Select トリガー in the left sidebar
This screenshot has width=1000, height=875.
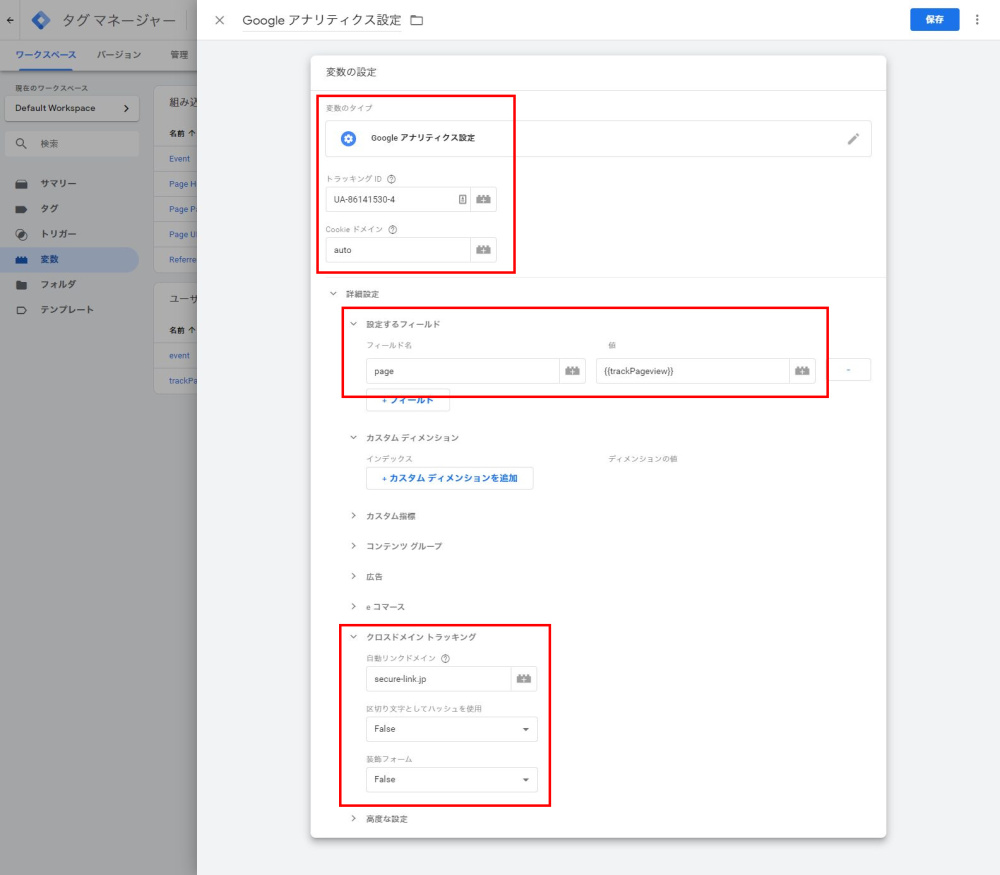58,234
